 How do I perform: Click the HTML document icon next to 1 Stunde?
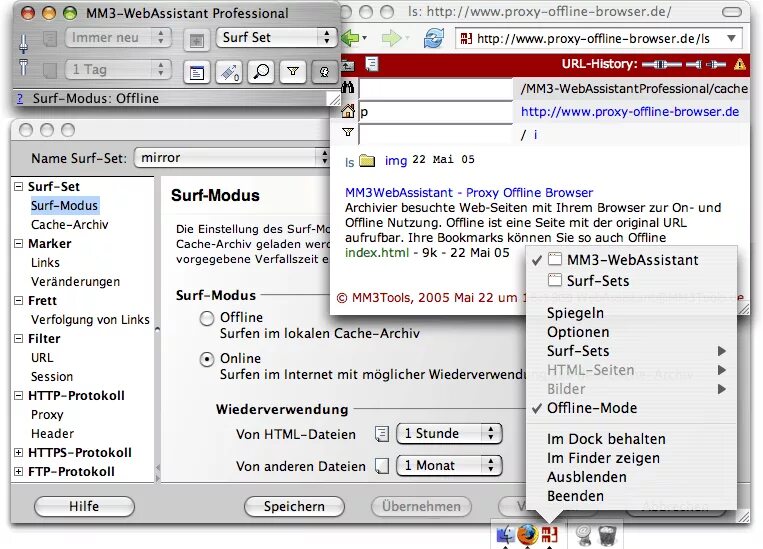click(x=382, y=433)
